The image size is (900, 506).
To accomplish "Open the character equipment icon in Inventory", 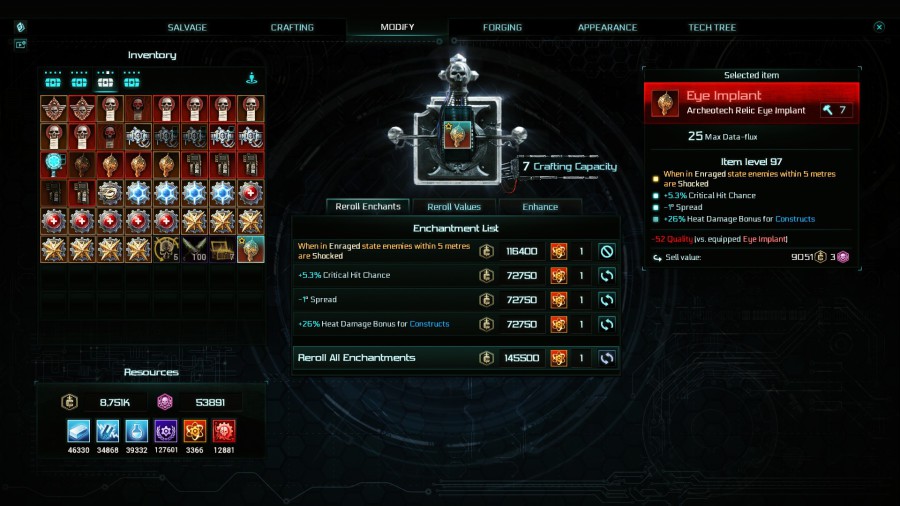I will click(x=251, y=79).
